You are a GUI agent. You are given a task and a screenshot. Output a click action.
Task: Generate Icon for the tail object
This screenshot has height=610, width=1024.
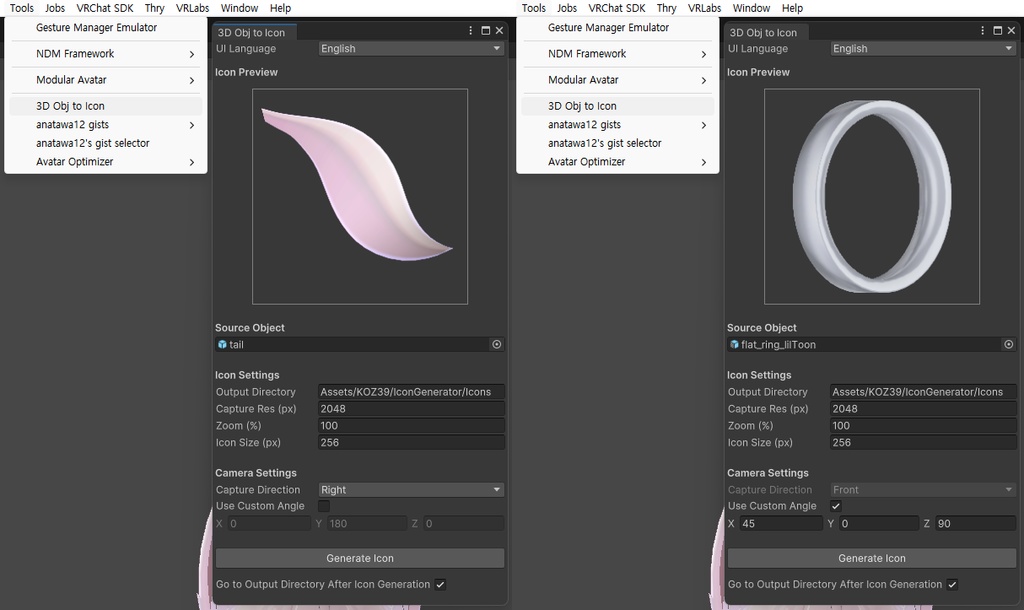click(360, 558)
